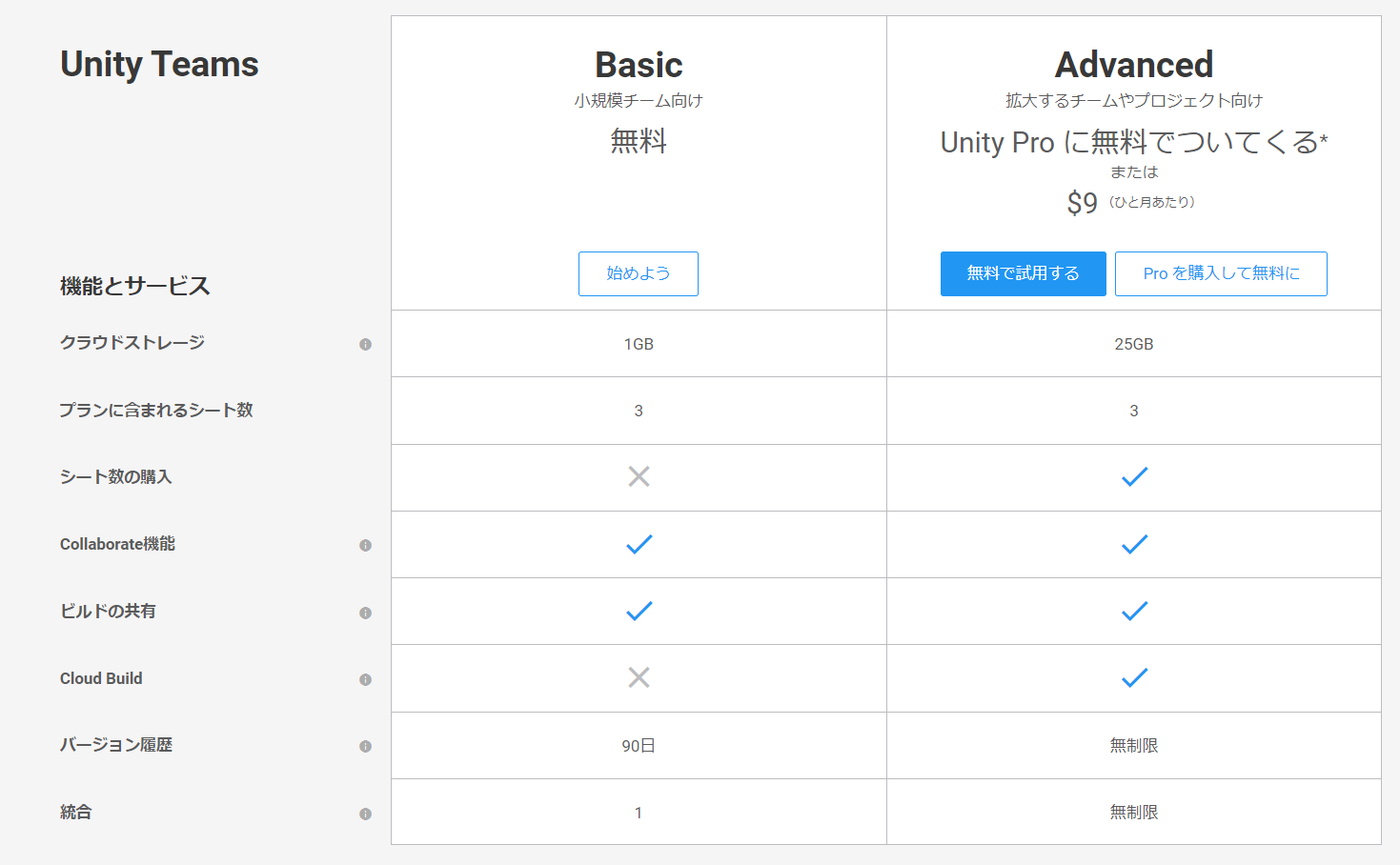Viewport: 1400px width, 865px height.
Task: Click the $9 price text
Action: click(1083, 203)
